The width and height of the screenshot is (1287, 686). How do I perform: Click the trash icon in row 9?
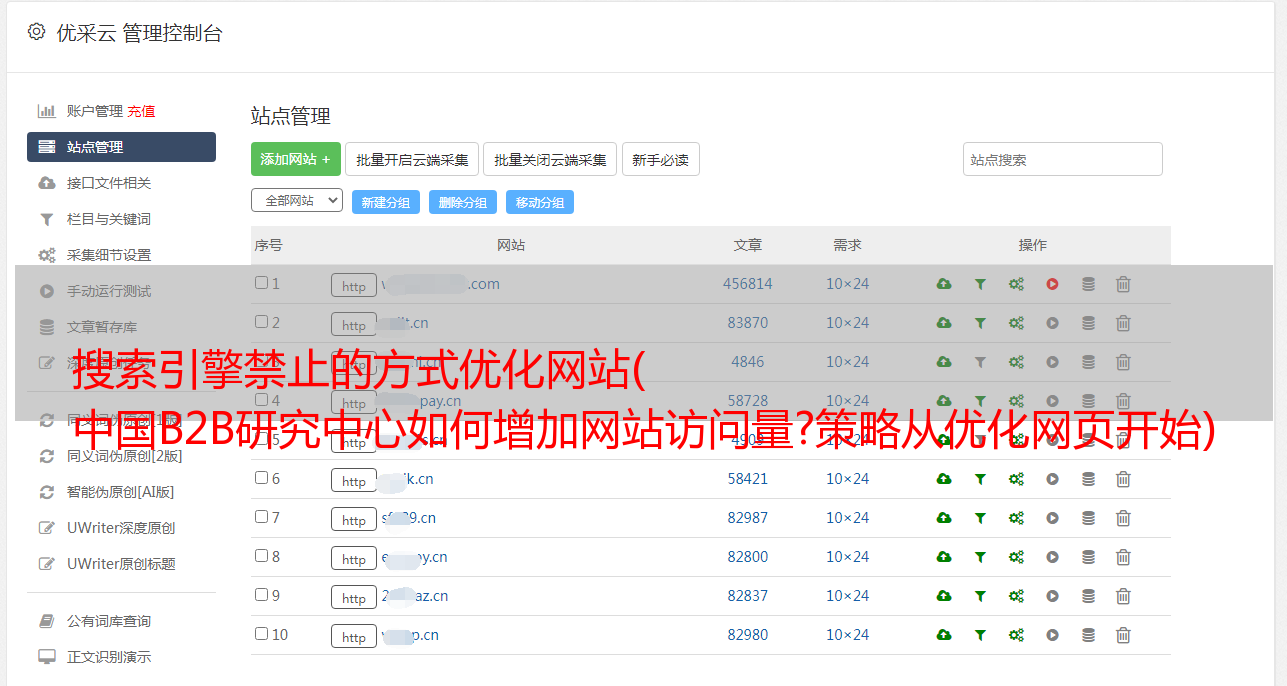(1123, 596)
